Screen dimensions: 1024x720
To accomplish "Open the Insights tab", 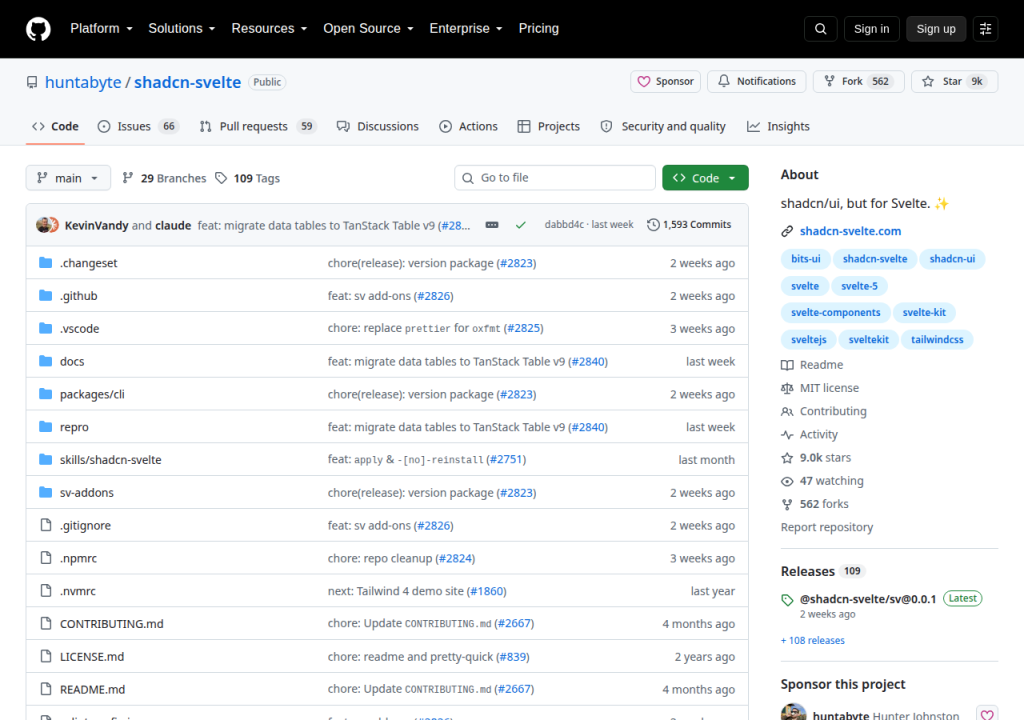I will 778,127.
